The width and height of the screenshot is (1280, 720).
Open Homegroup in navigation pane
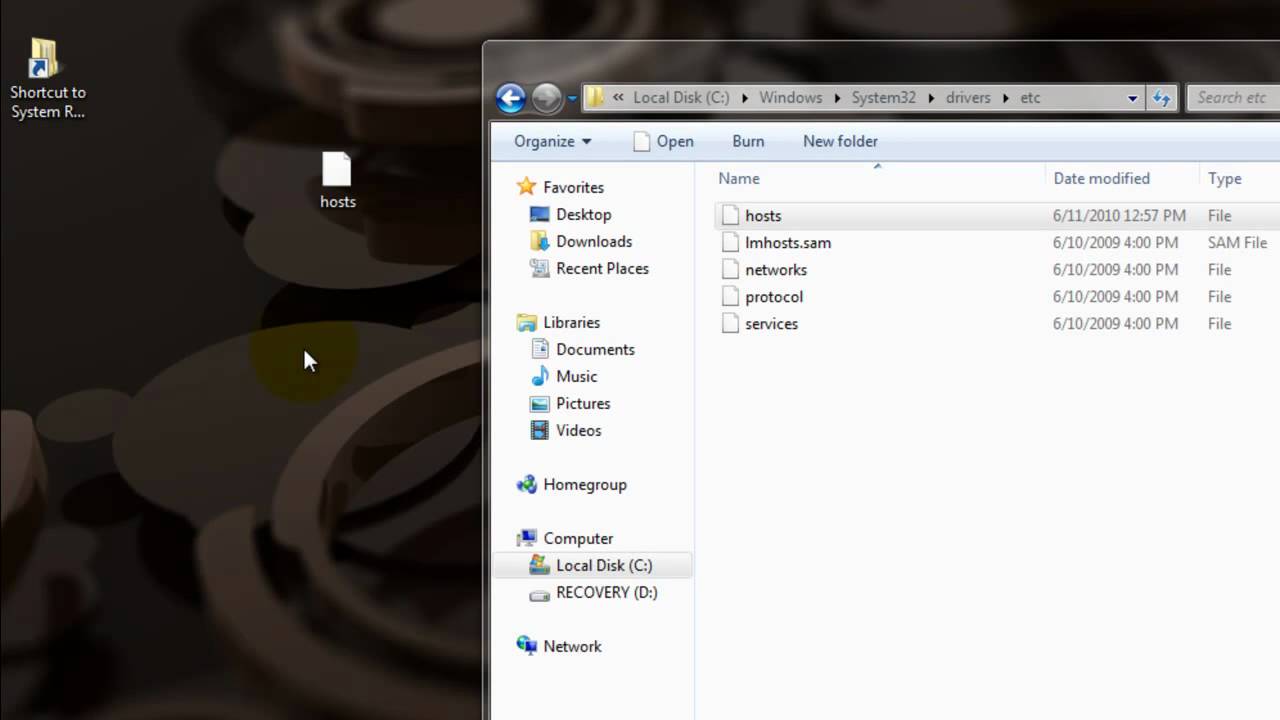585,484
